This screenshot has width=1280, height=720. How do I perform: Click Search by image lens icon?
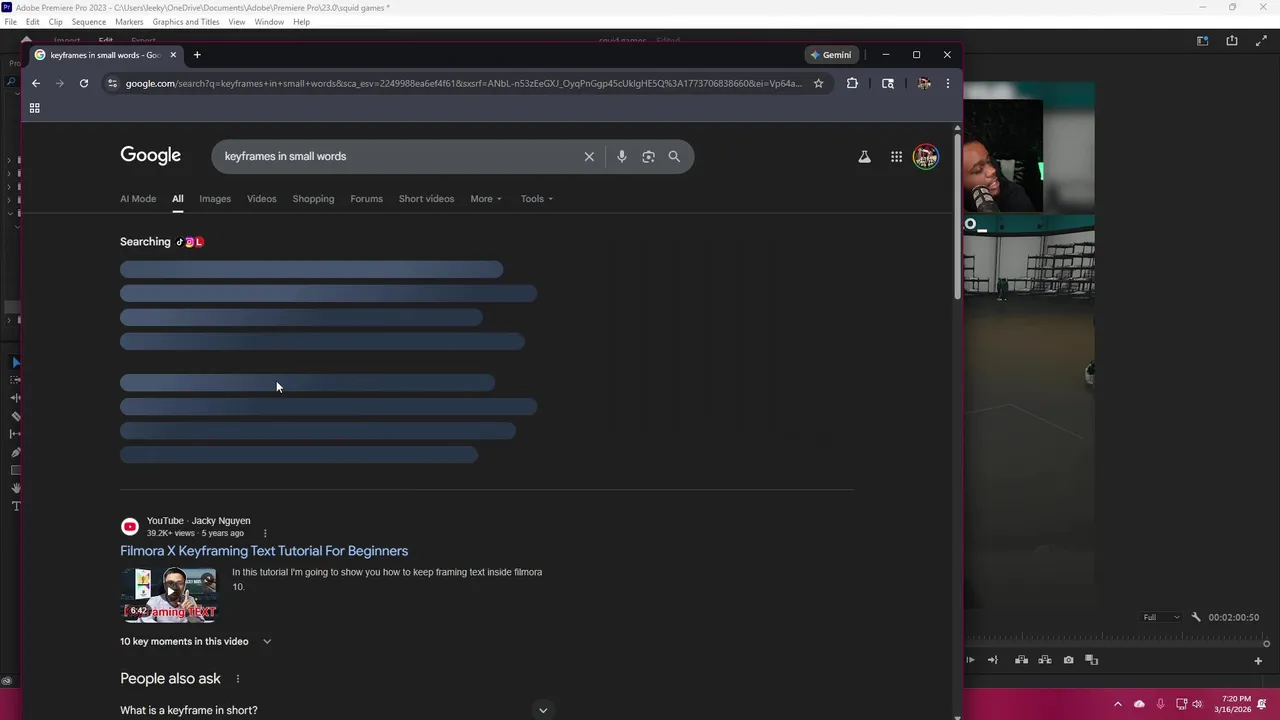pyautogui.click(x=648, y=156)
